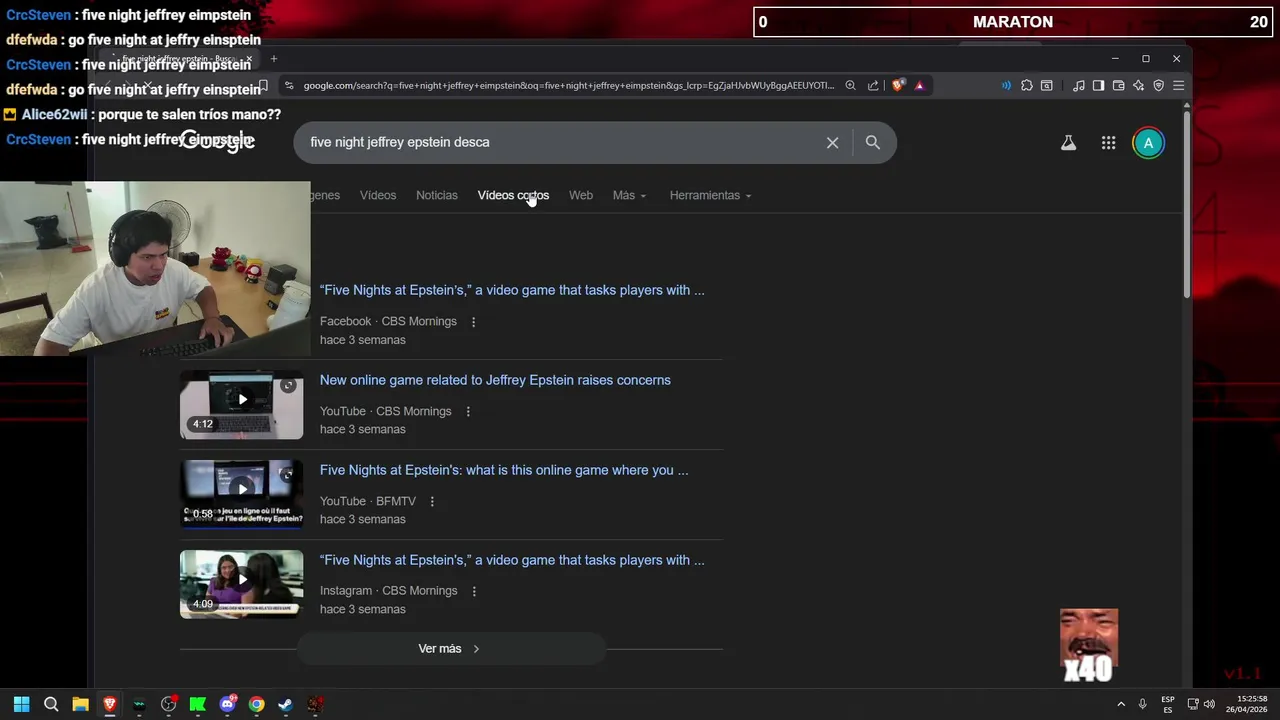Click the browser address bar URL
Viewport: 1280px width, 720px height.
coord(568,86)
